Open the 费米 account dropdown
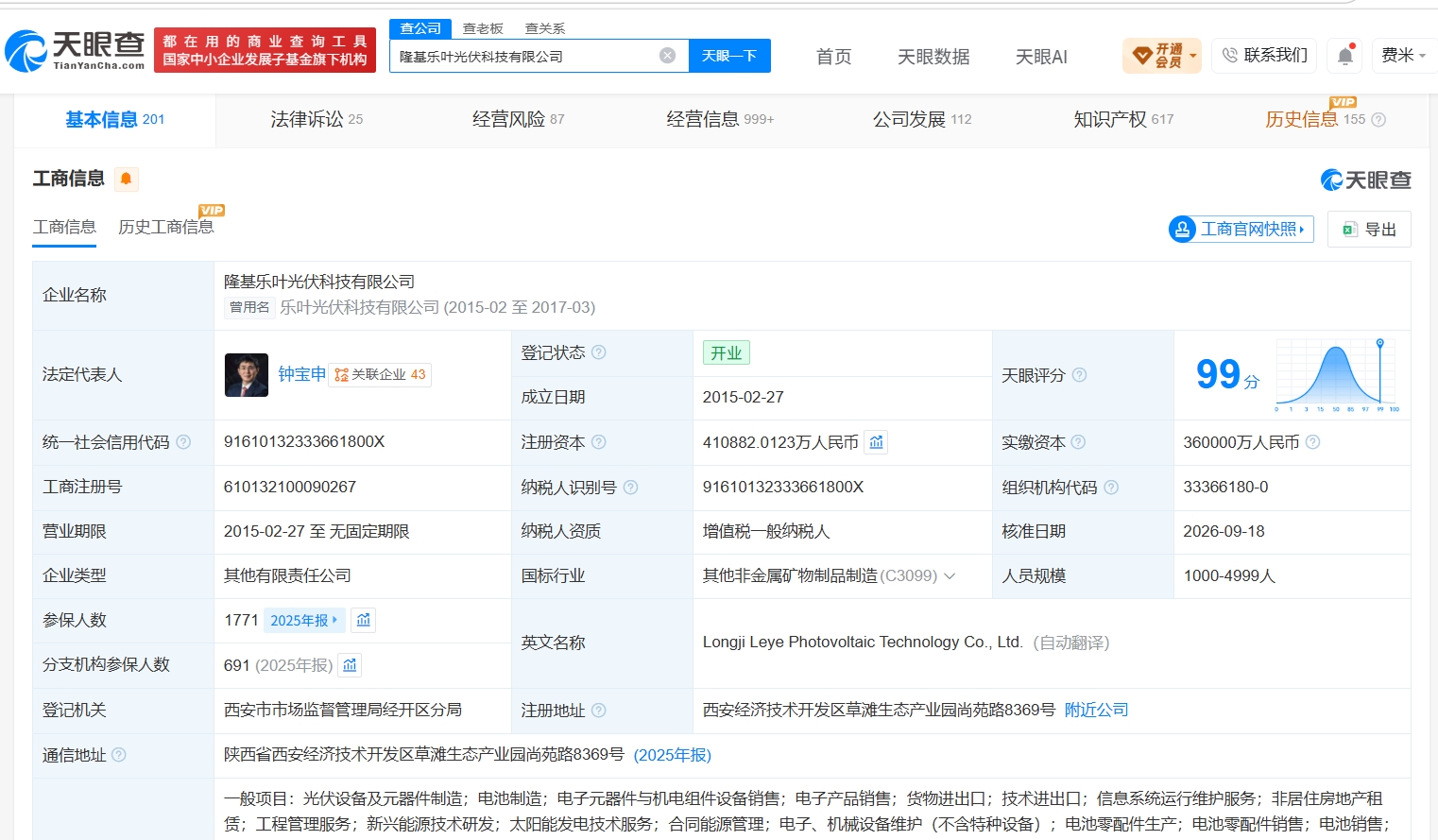 click(x=1403, y=56)
